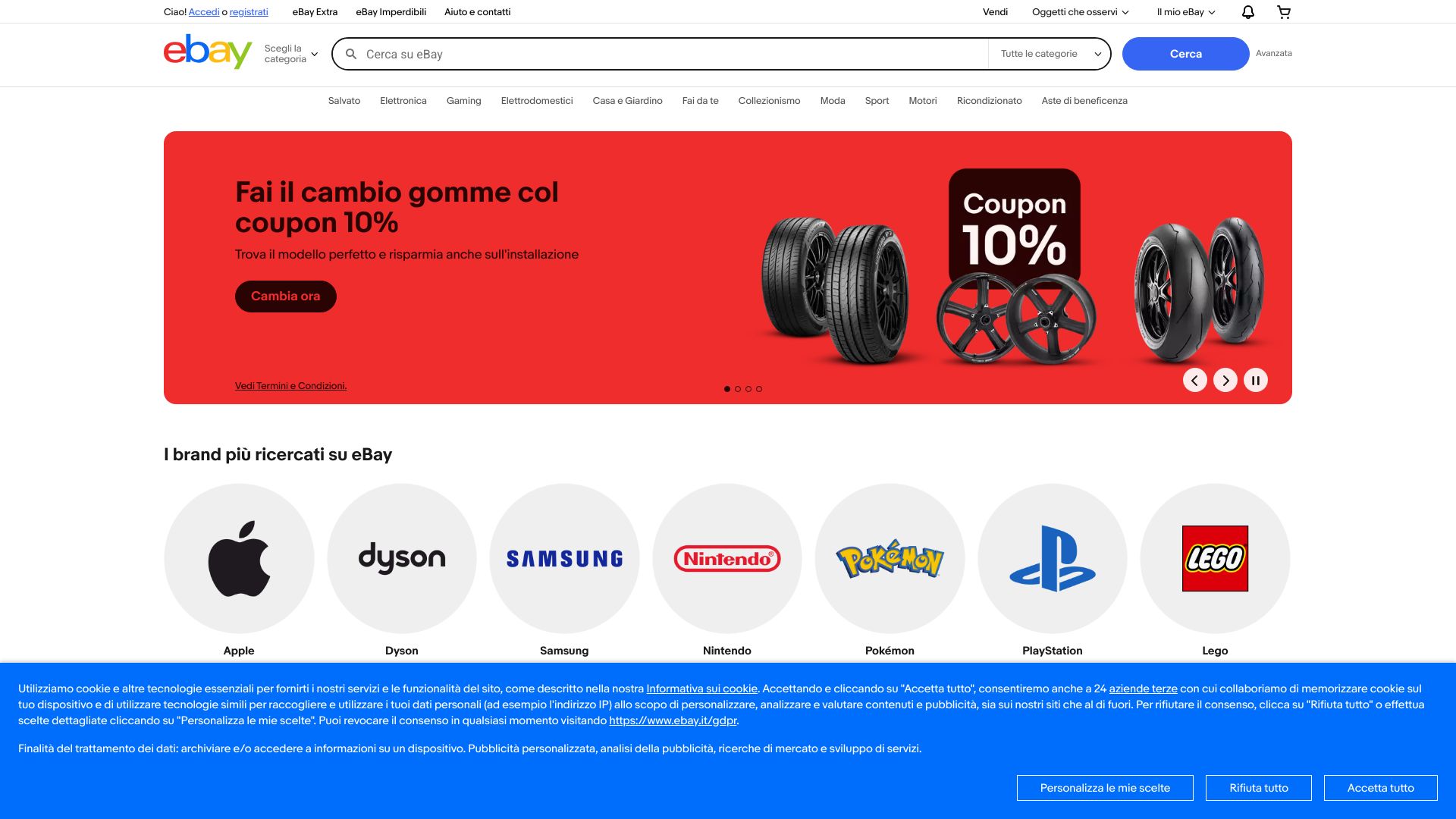This screenshot has height=819, width=1456.
Task: Go to previous banner slide arrow
Action: pos(1195,380)
